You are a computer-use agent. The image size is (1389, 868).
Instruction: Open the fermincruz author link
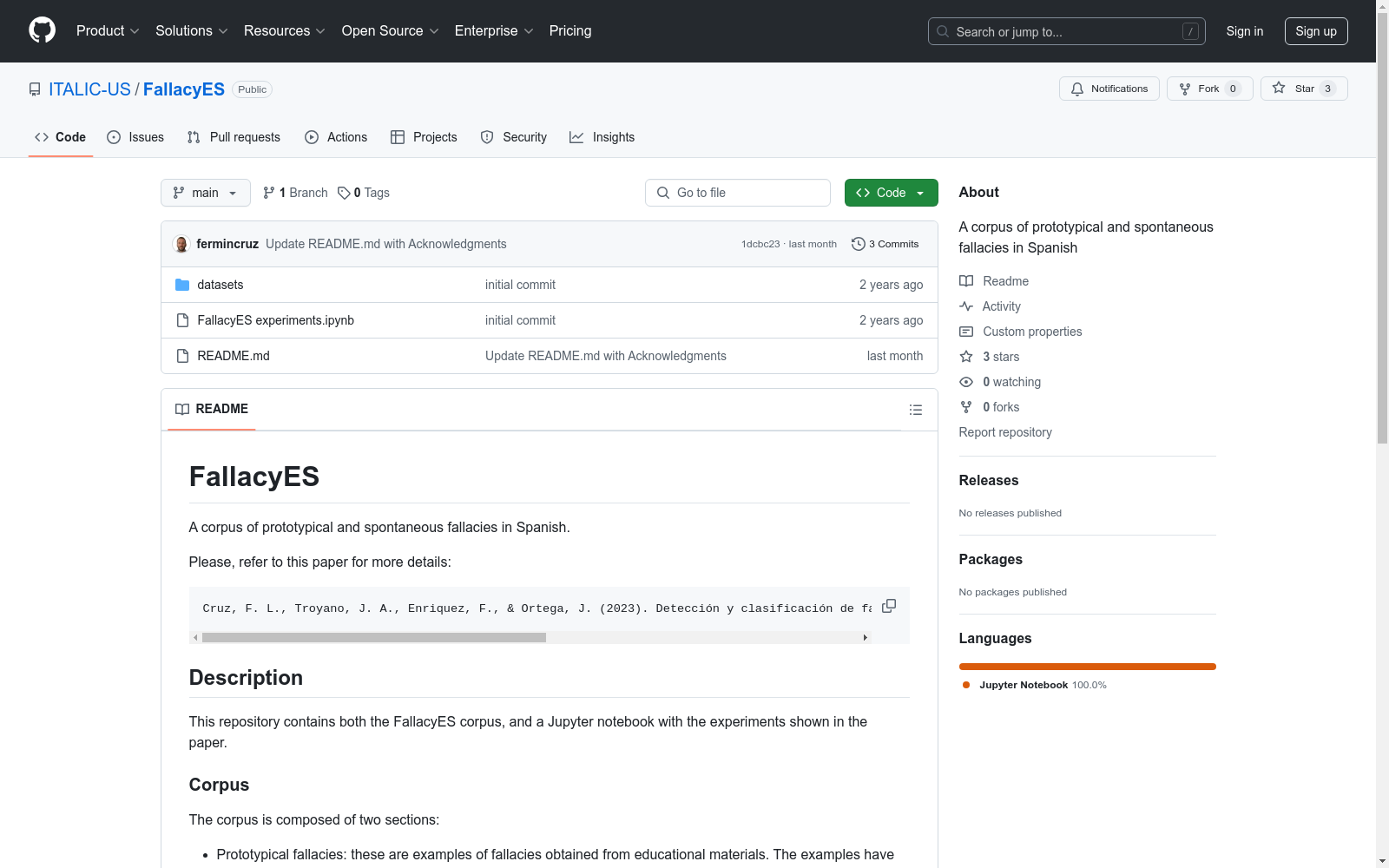tap(227, 244)
